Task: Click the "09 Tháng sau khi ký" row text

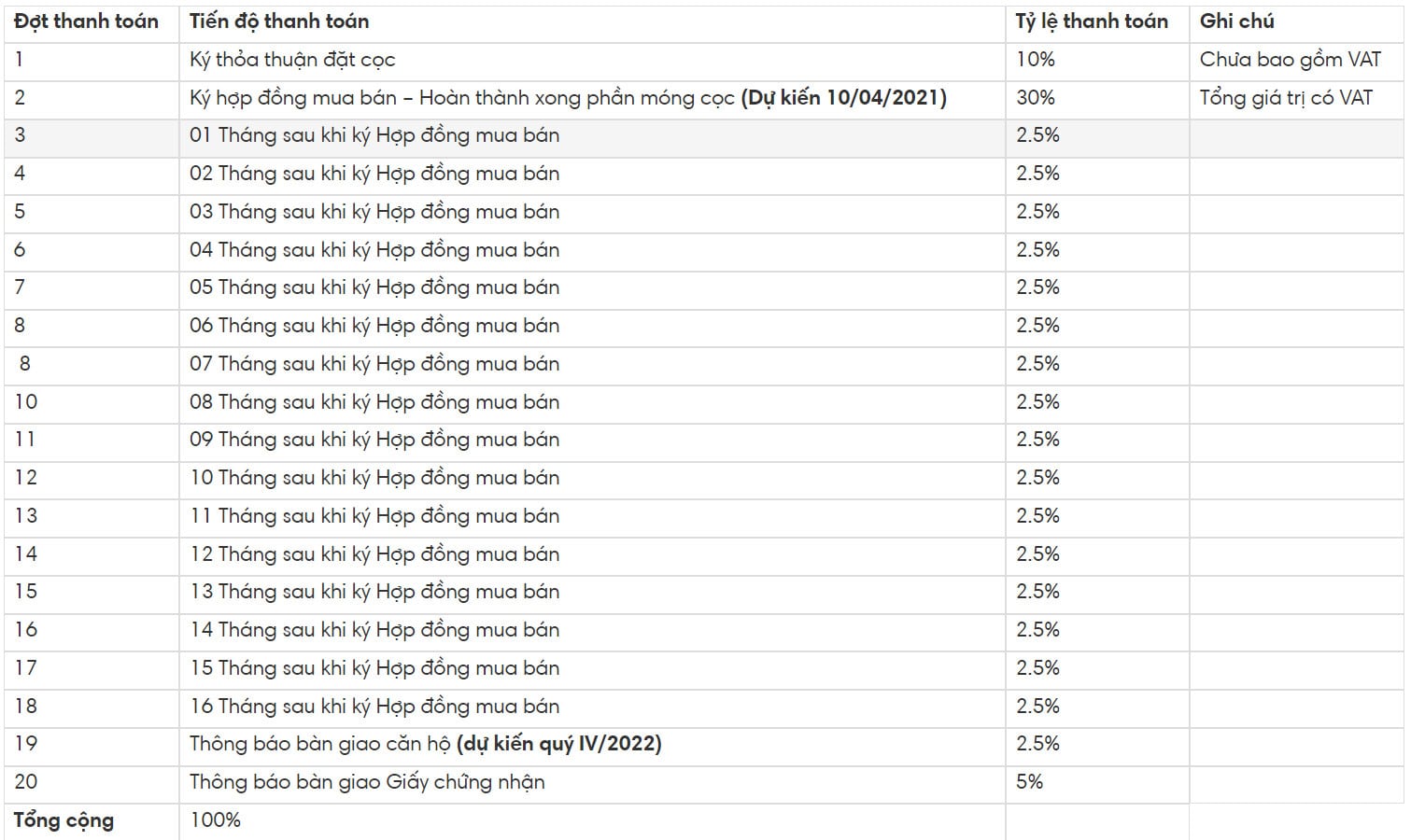Action: 374,440
